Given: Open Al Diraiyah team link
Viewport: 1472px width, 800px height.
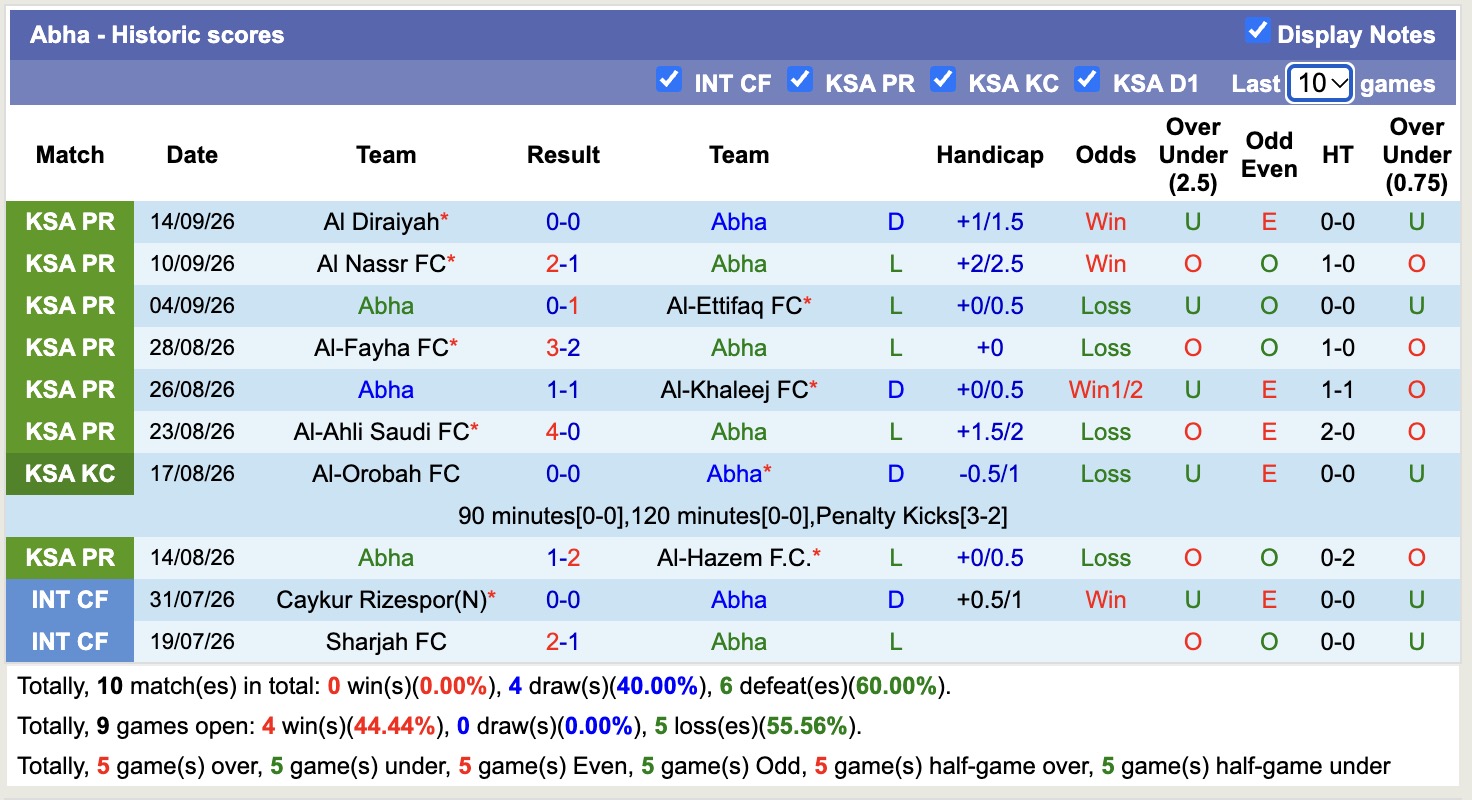Looking at the screenshot, I should (x=381, y=222).
